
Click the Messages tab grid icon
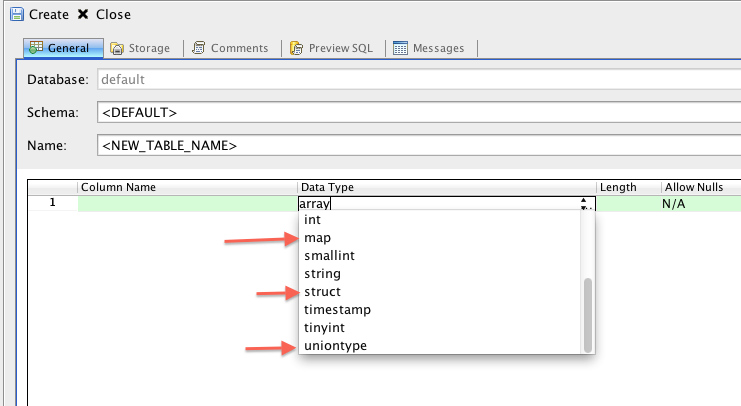pyautogui.click(x=400, y=48)
